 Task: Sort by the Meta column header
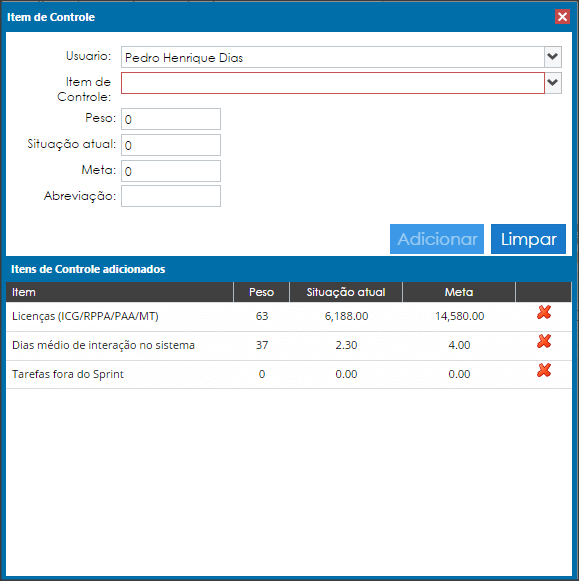tap(459, 292)
